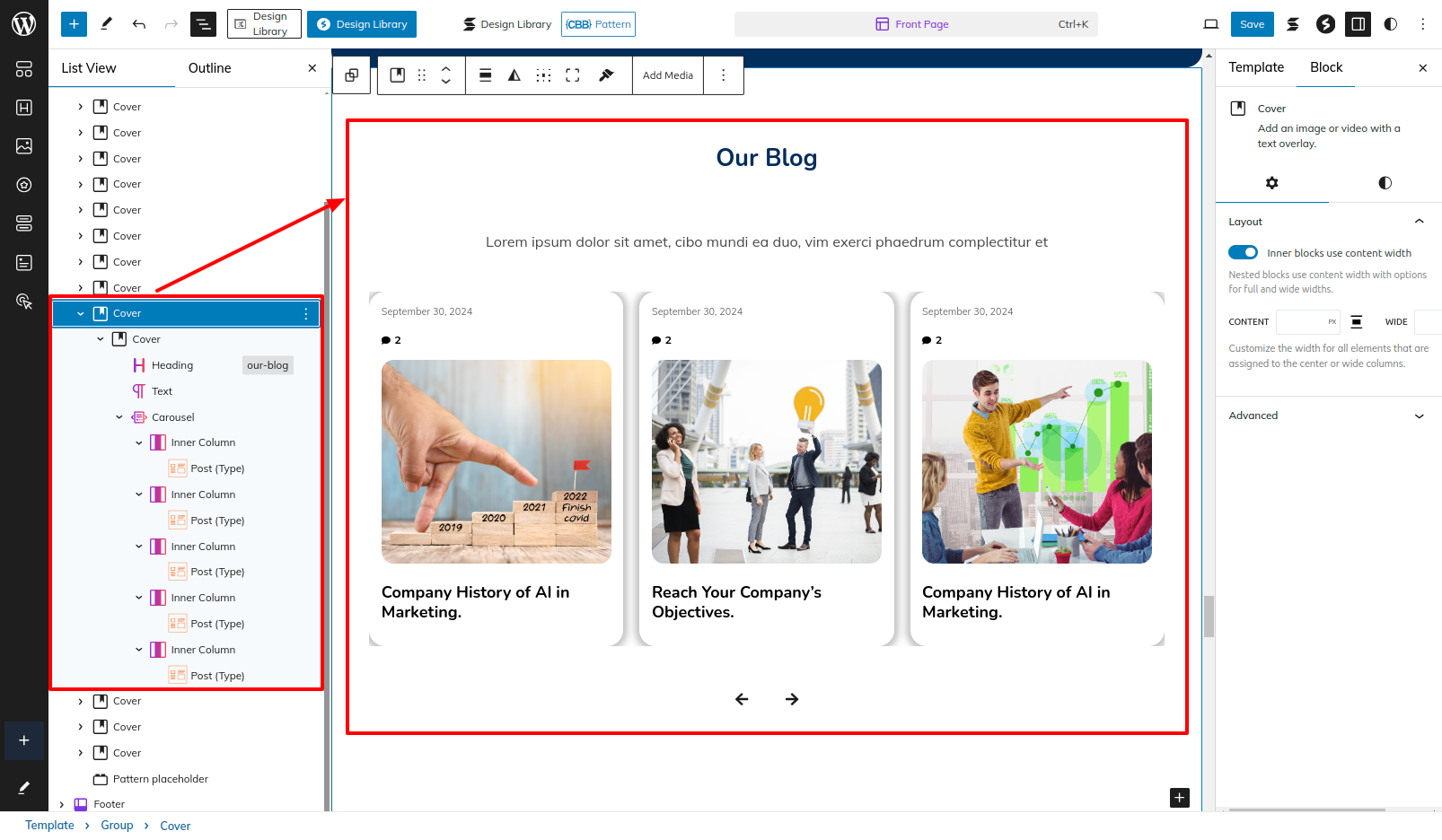Click the fullscreen toggle icon in block toolbar

tap(573, 75)
